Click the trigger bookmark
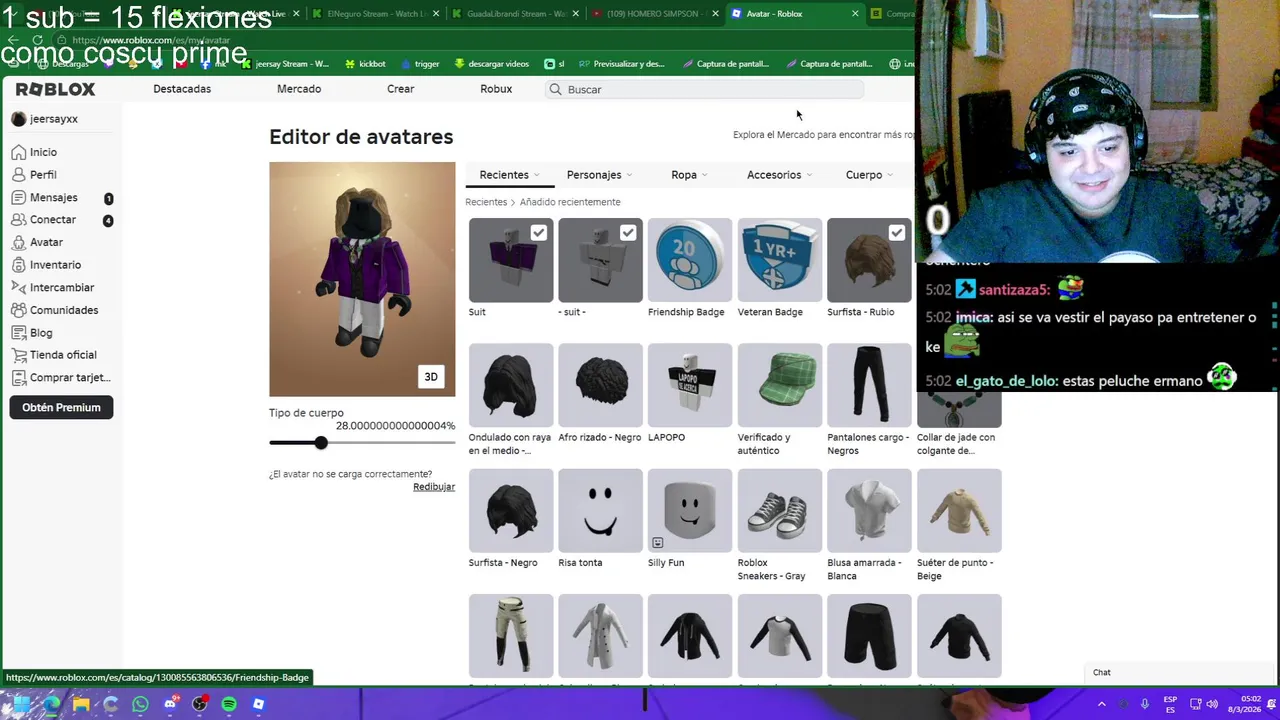Screen dimensions: 1280x720 pos(420,64)
